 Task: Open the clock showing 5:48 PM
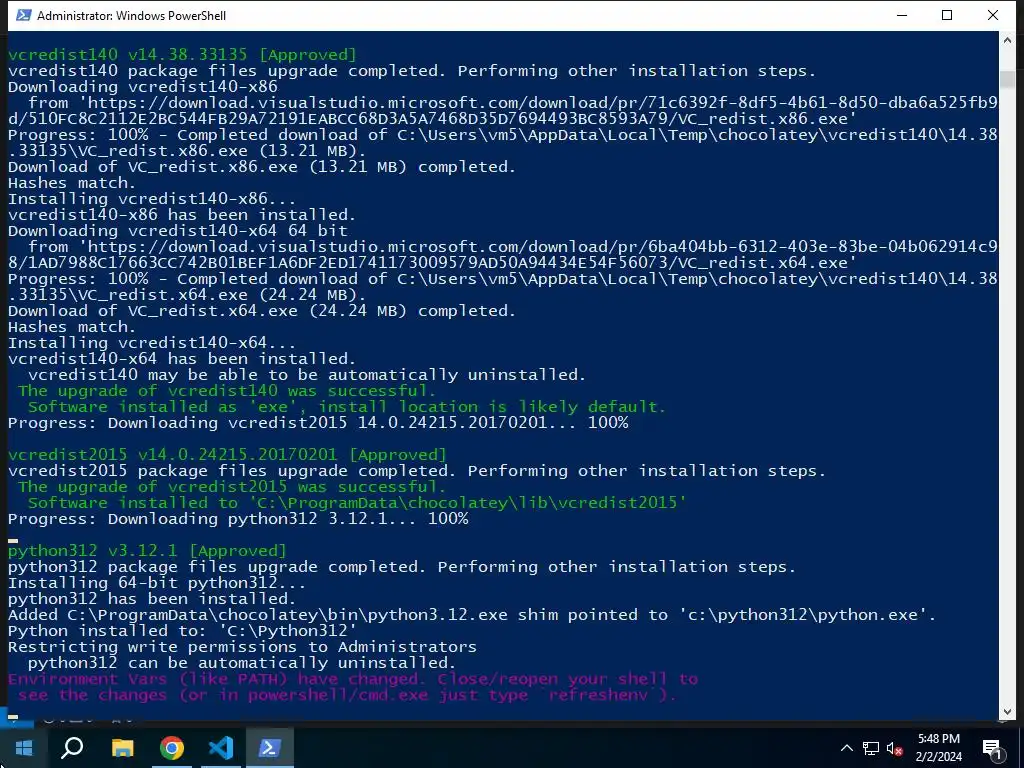pos(938,748)
